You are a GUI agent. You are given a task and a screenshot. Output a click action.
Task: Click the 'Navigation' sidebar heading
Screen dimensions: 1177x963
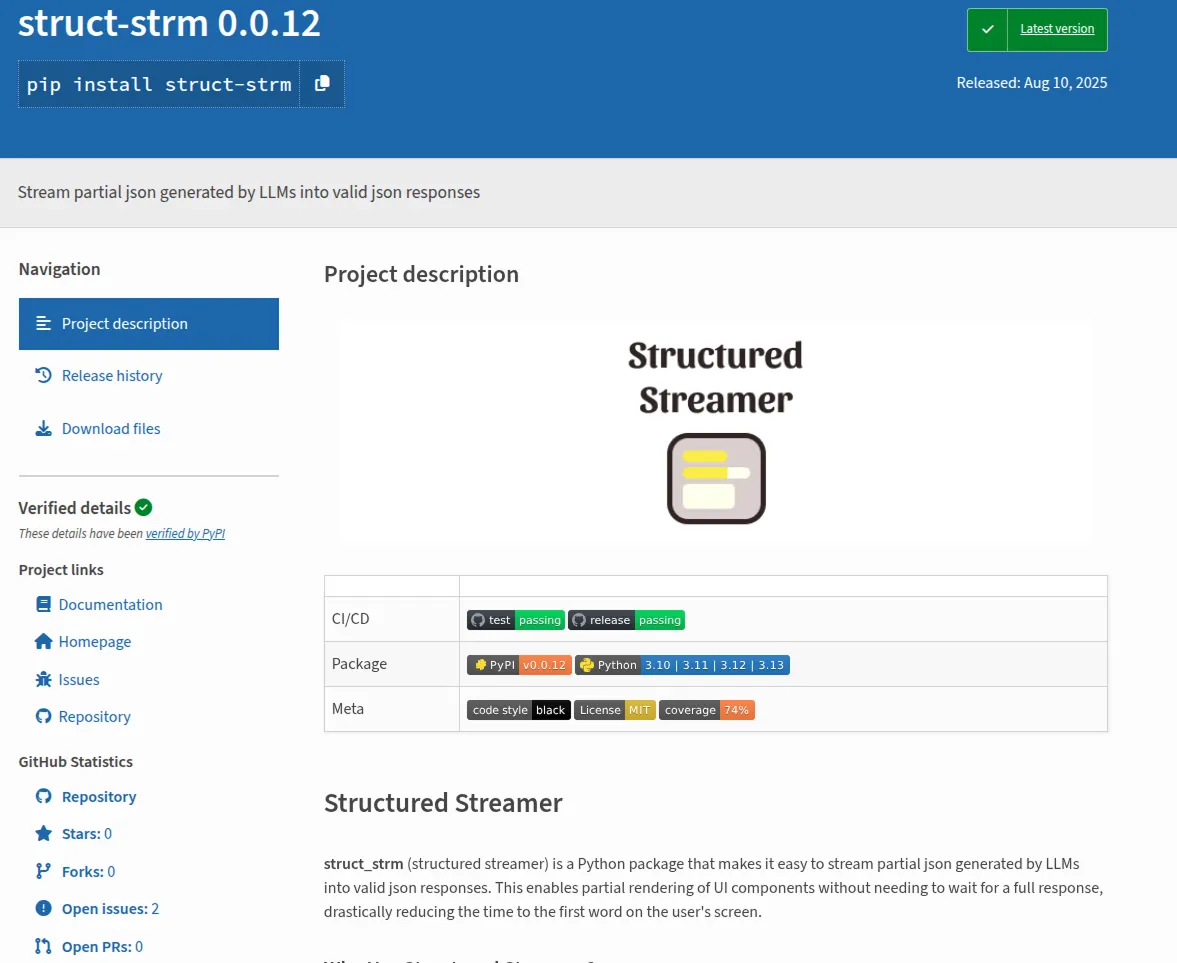pyautogui.click(x=59, y=269)
